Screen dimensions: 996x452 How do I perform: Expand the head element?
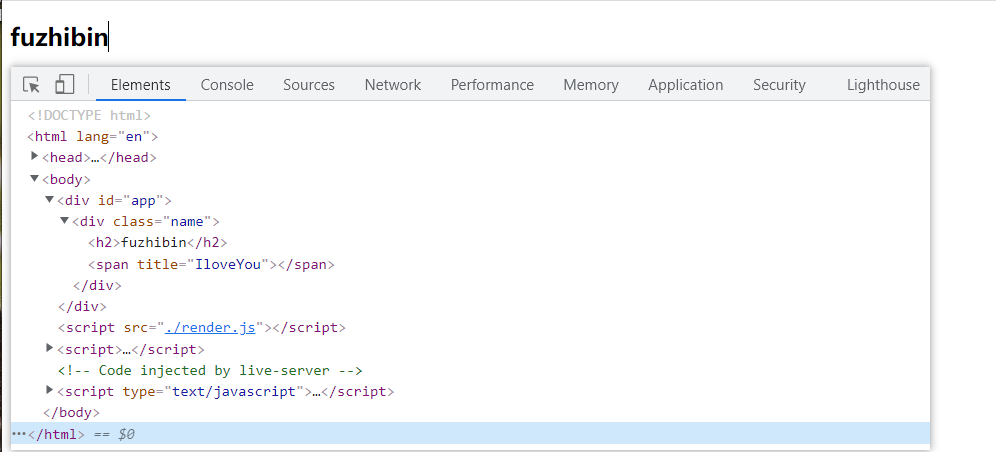[35, 156]
